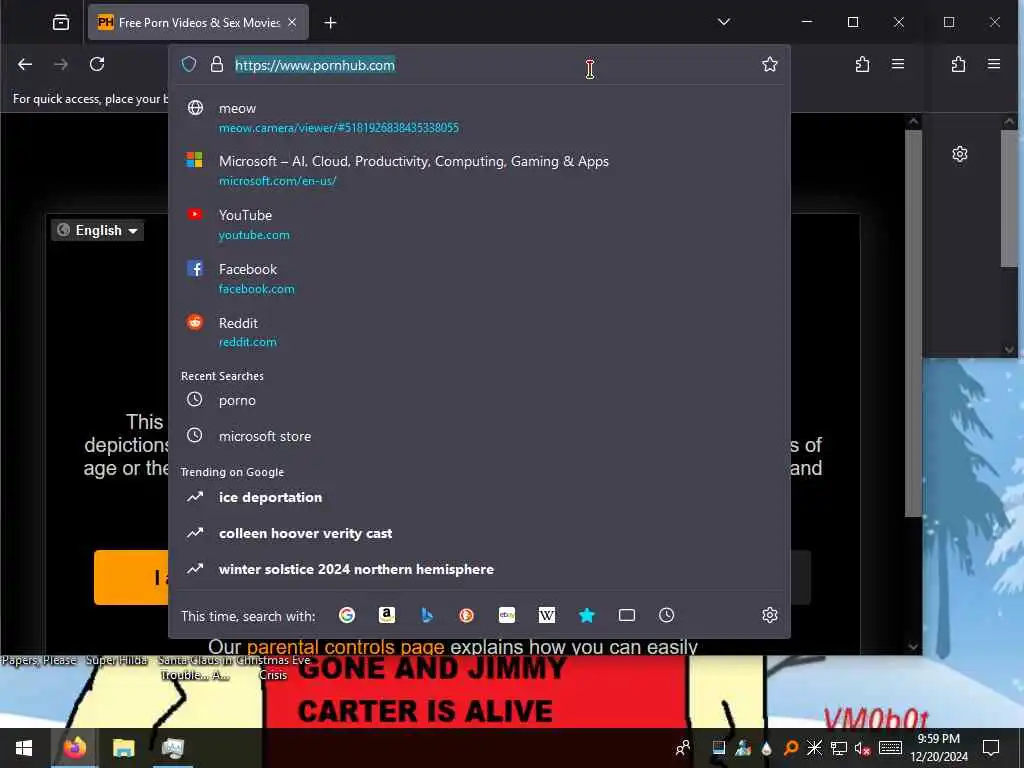Go back one page
This screenshot has height=768, width=1024.
tap(25, 64)
